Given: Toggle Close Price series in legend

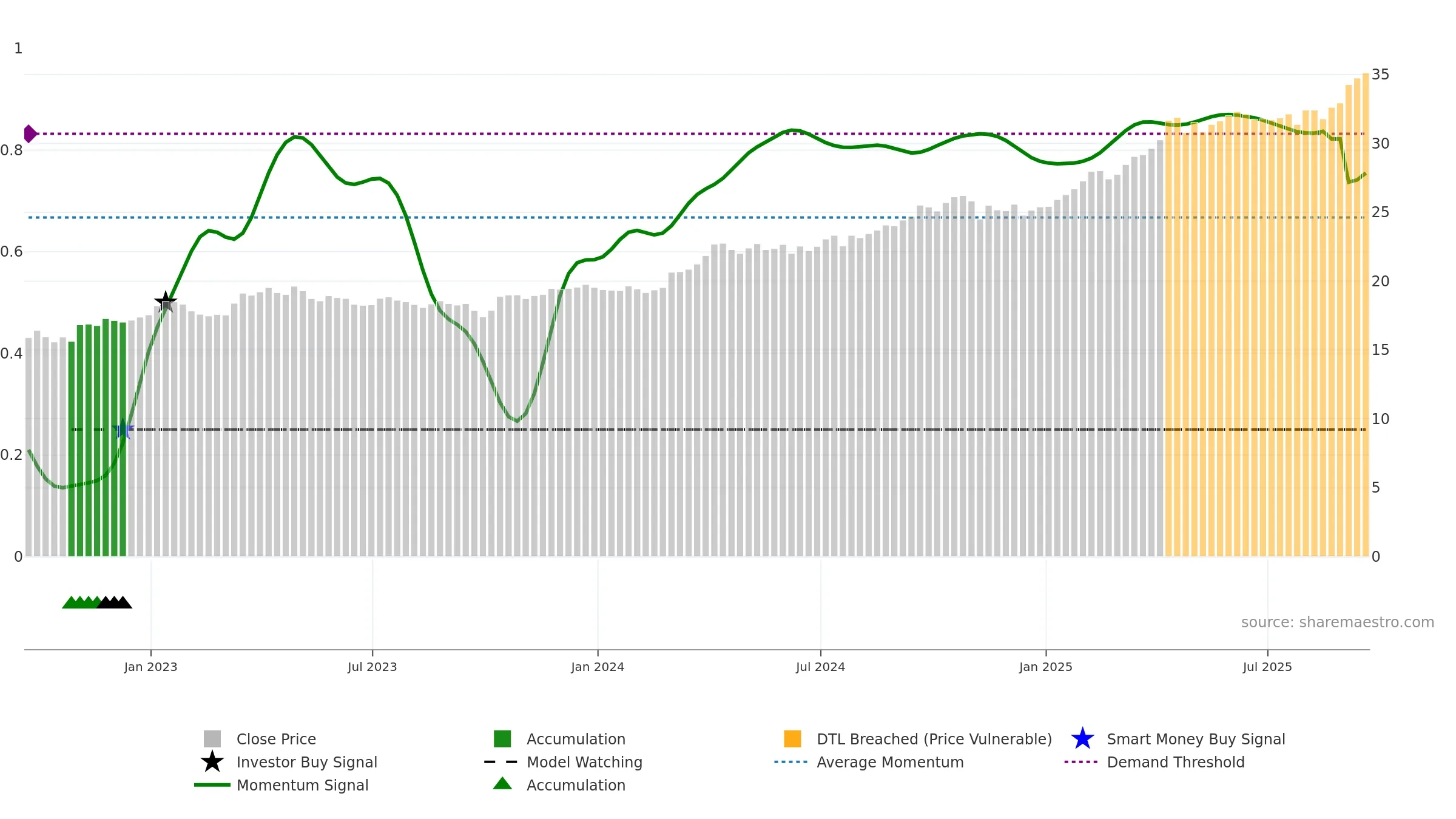Looking at the screenshot, I should [260, 739].
